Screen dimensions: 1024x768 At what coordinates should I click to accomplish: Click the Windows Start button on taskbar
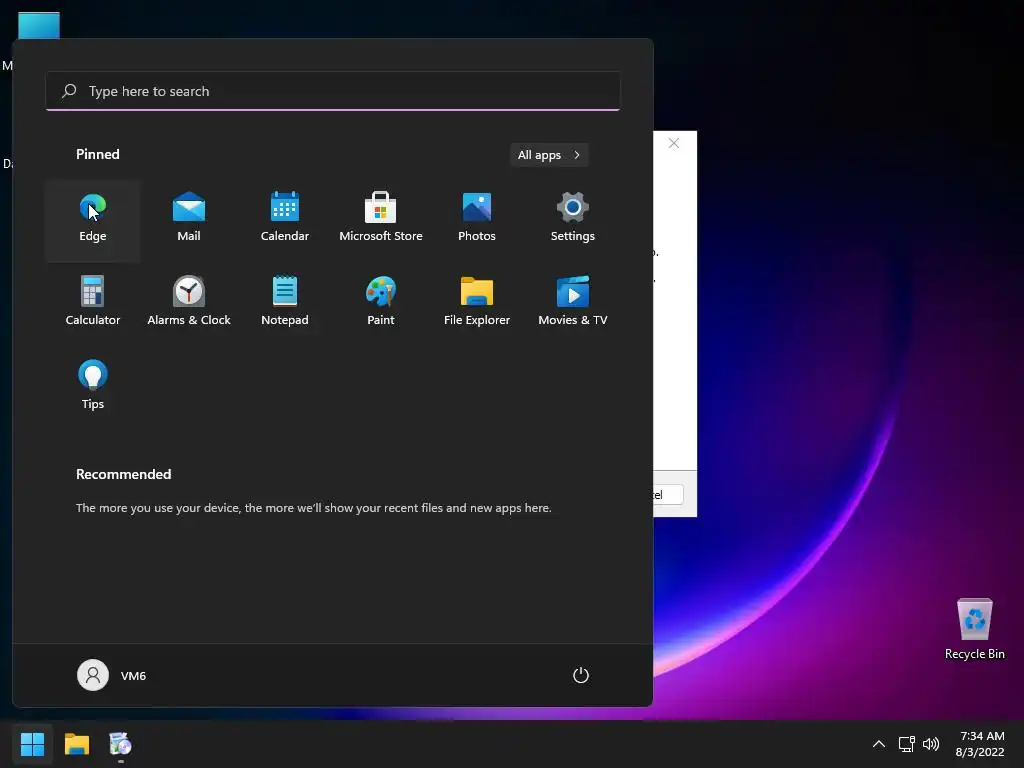(x=32, y=744)
